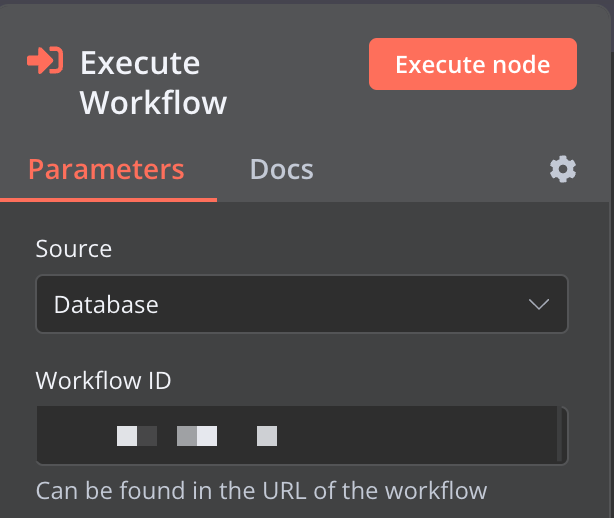The image size is (614, 518).
Task: Click the Execute Workflow node icon
Action: click(45, 62)
